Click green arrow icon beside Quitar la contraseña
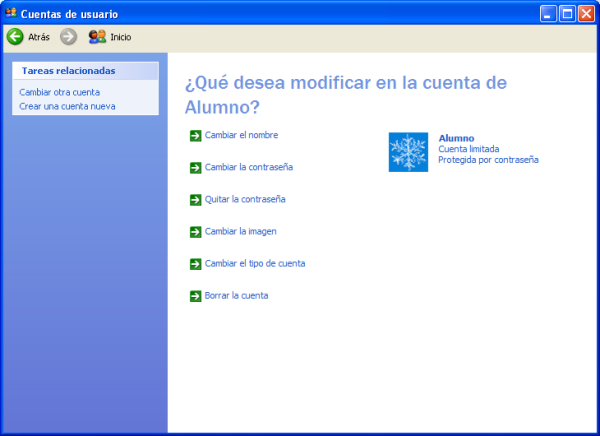The width and height of the screenshot is (600, 436). [x=195, y=199]
